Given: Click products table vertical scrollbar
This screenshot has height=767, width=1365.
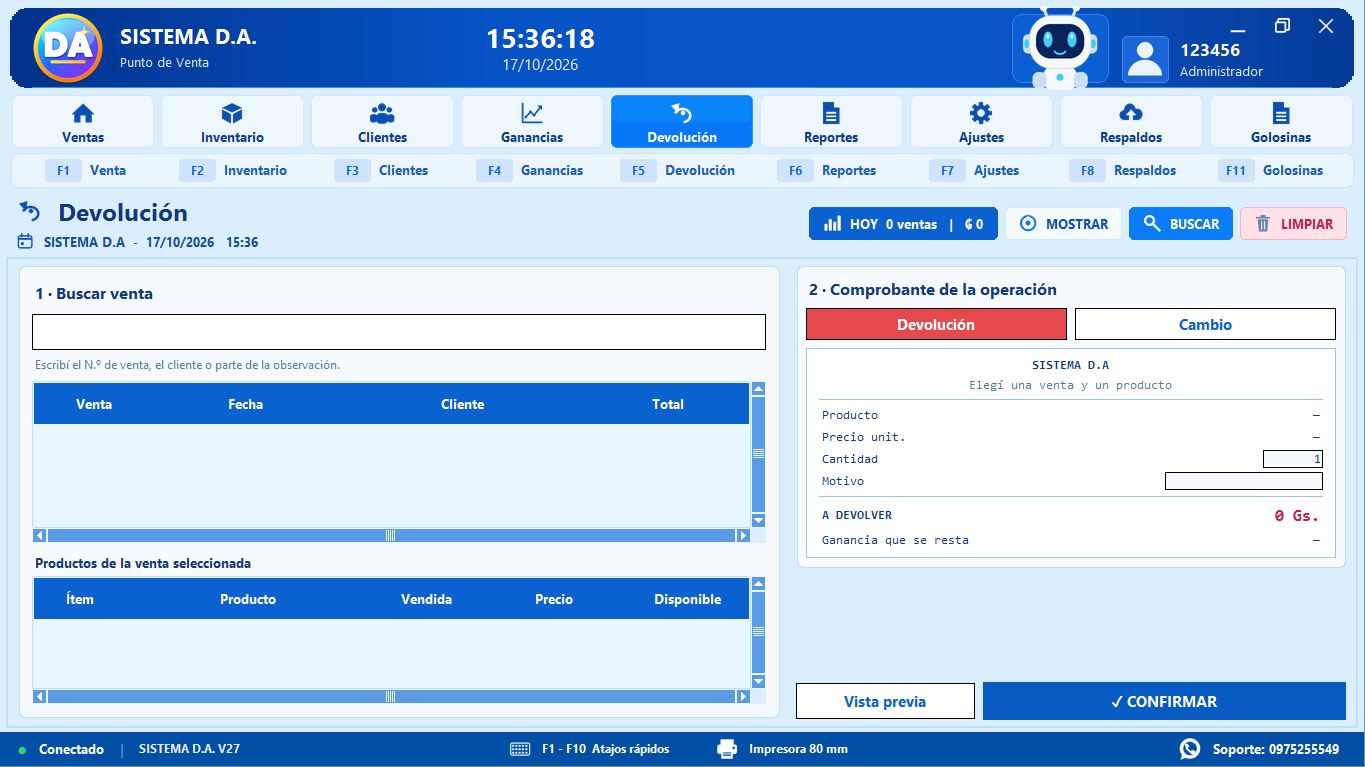Looking at the screenshot, I should click(x=758, y=632).
